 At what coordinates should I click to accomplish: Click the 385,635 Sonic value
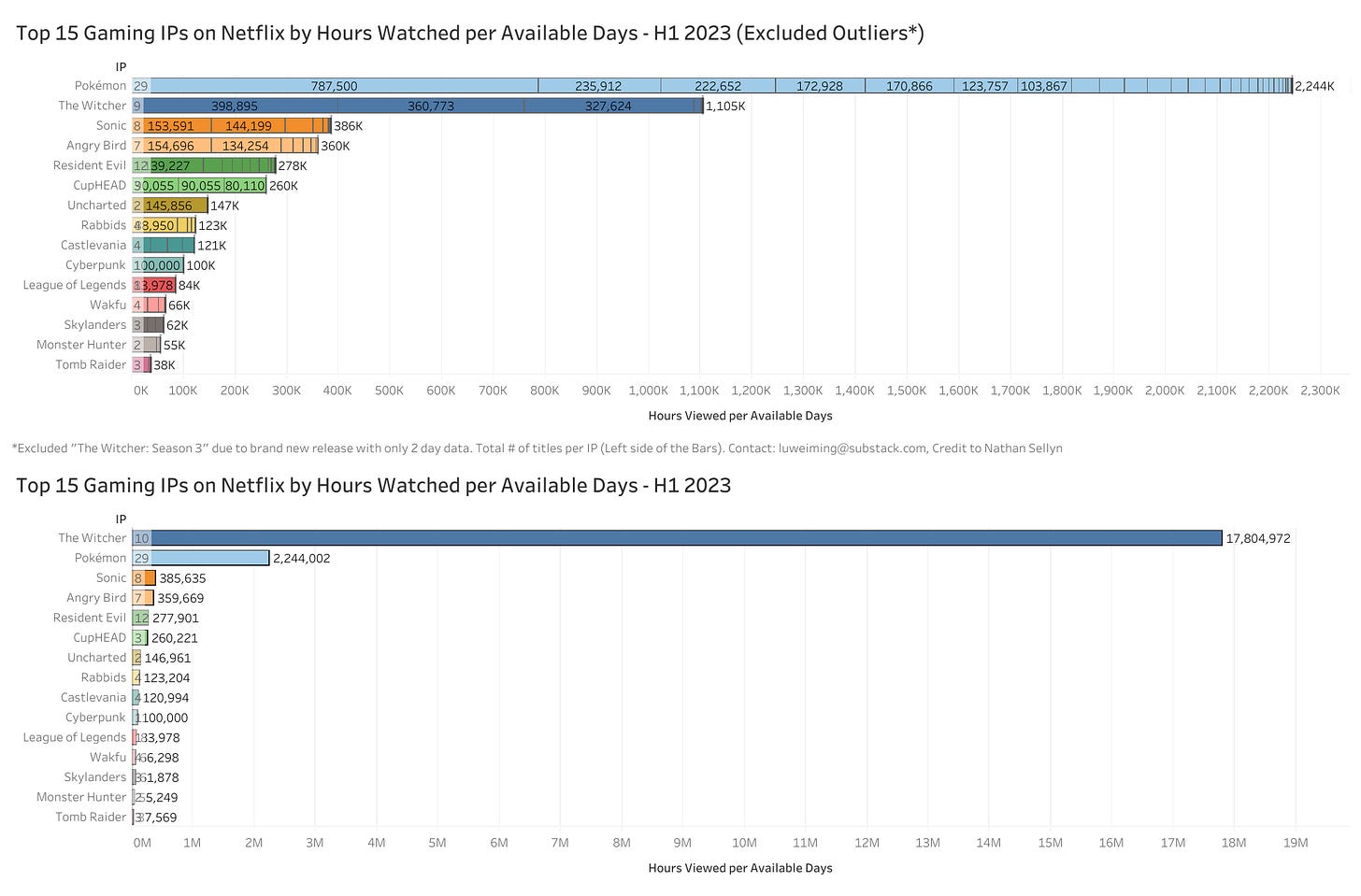(x=182, y=578)
